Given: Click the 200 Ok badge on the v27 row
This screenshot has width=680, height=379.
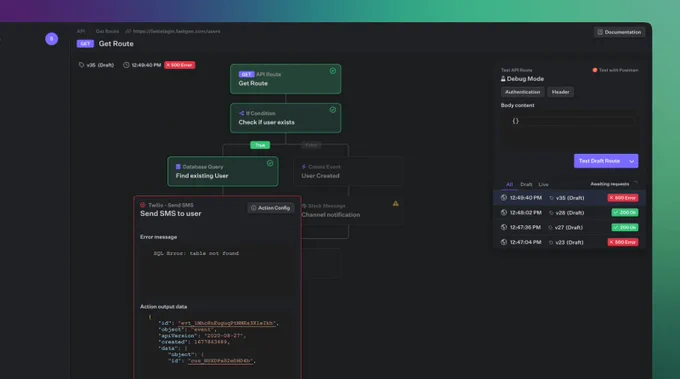Looking at the screenshot, I should (625, 227).
